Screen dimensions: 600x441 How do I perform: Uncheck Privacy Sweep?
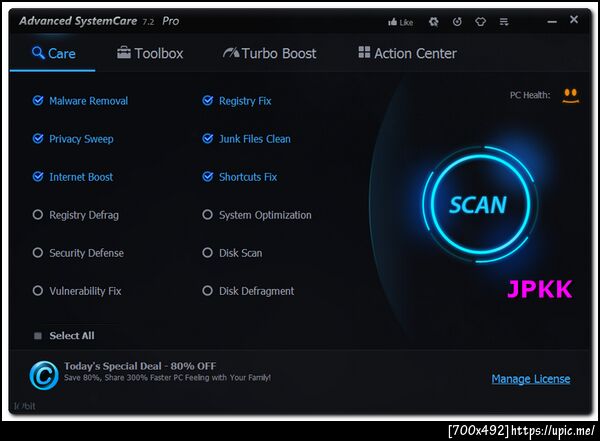[x=38, y=139]
